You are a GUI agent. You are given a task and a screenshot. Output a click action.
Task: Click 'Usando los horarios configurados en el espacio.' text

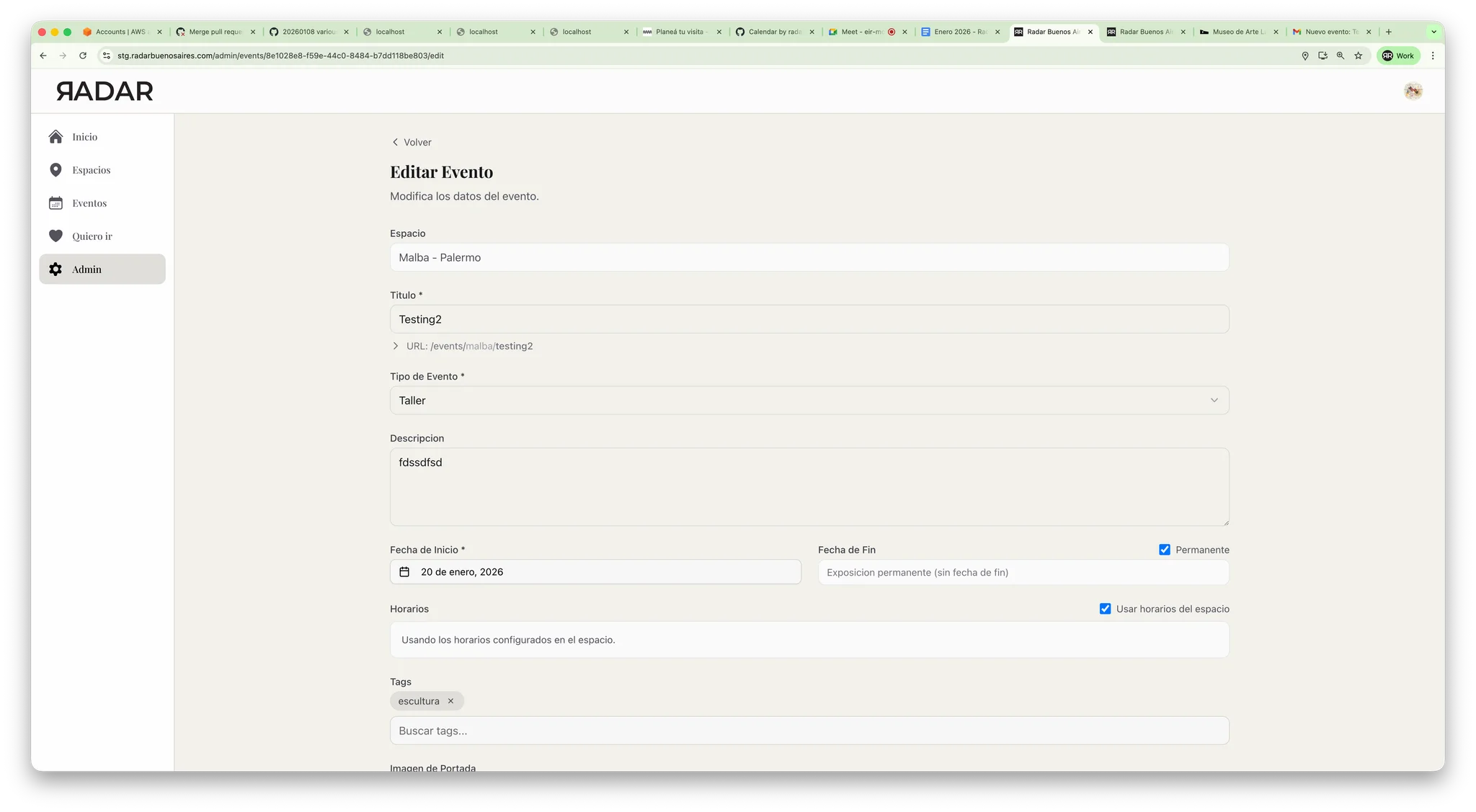[x=508, y=640]
